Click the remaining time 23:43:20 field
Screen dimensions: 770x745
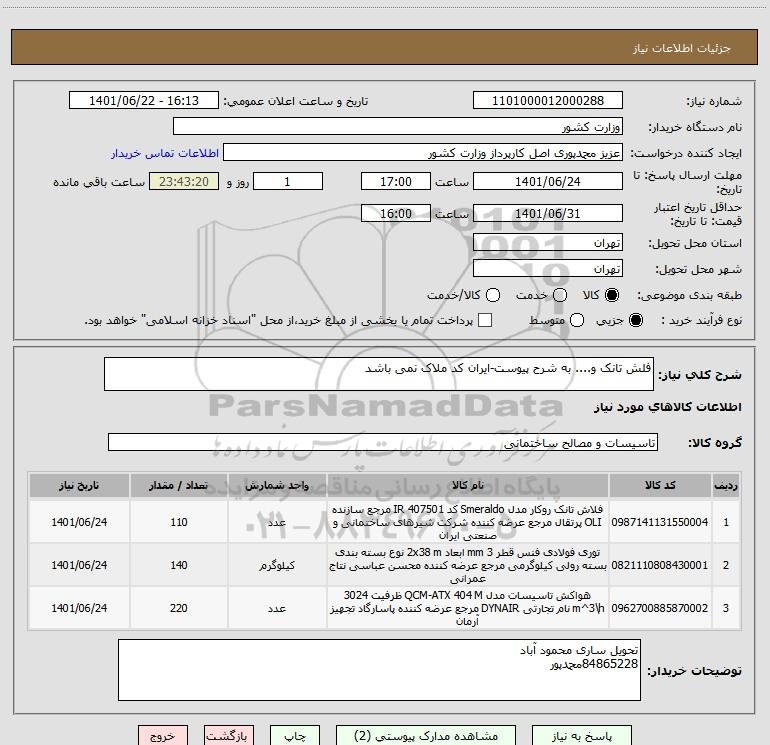(184, 181)
